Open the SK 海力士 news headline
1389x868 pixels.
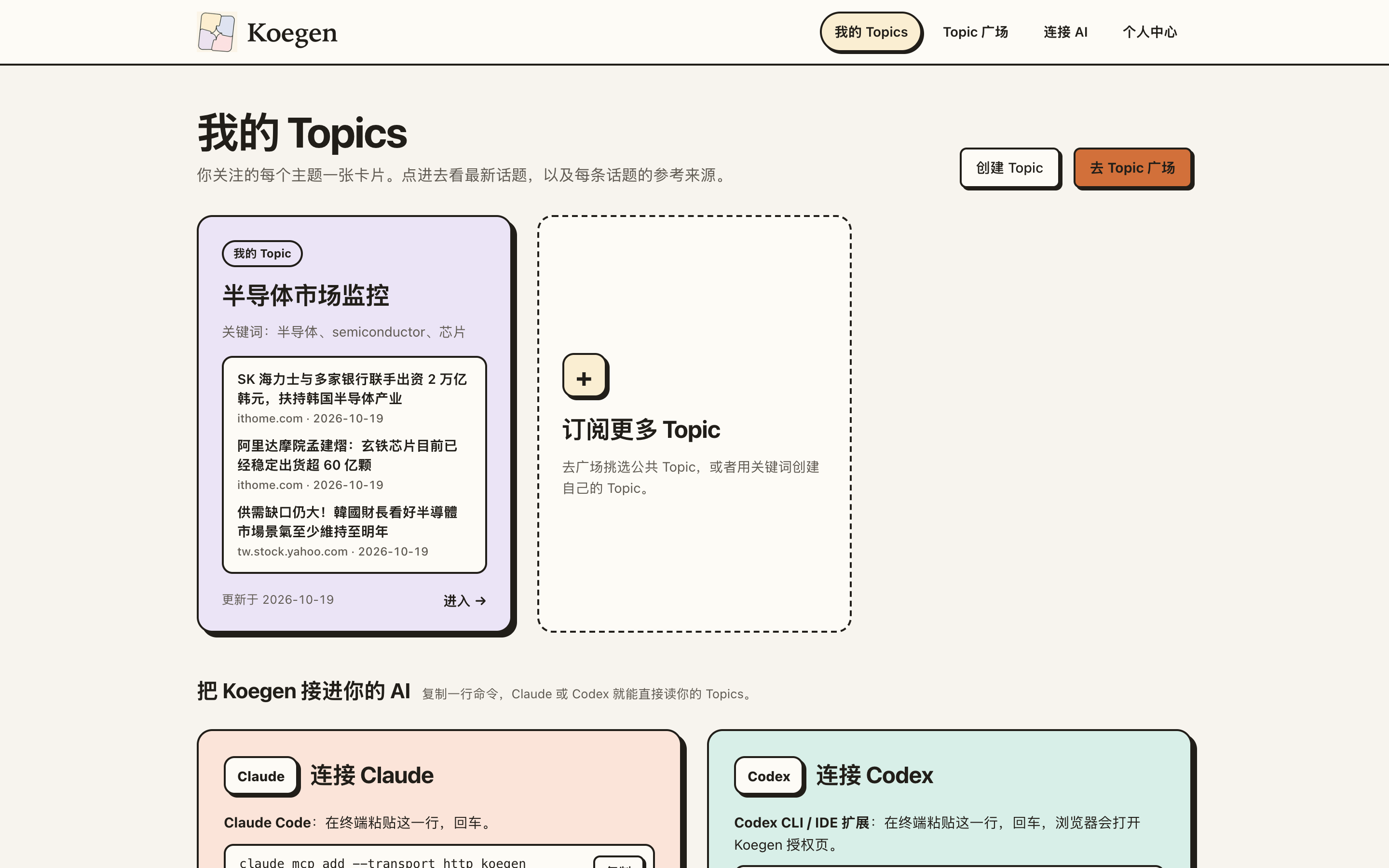(x=352, y=389)
